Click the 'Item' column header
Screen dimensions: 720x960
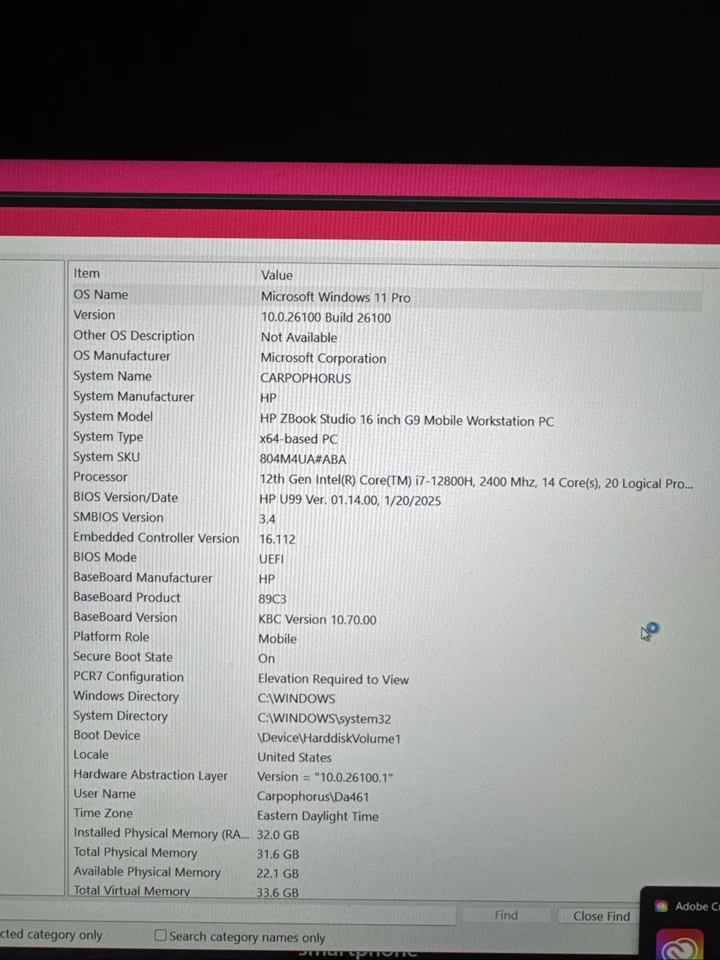pyautogui.click(x=86, y=273)
